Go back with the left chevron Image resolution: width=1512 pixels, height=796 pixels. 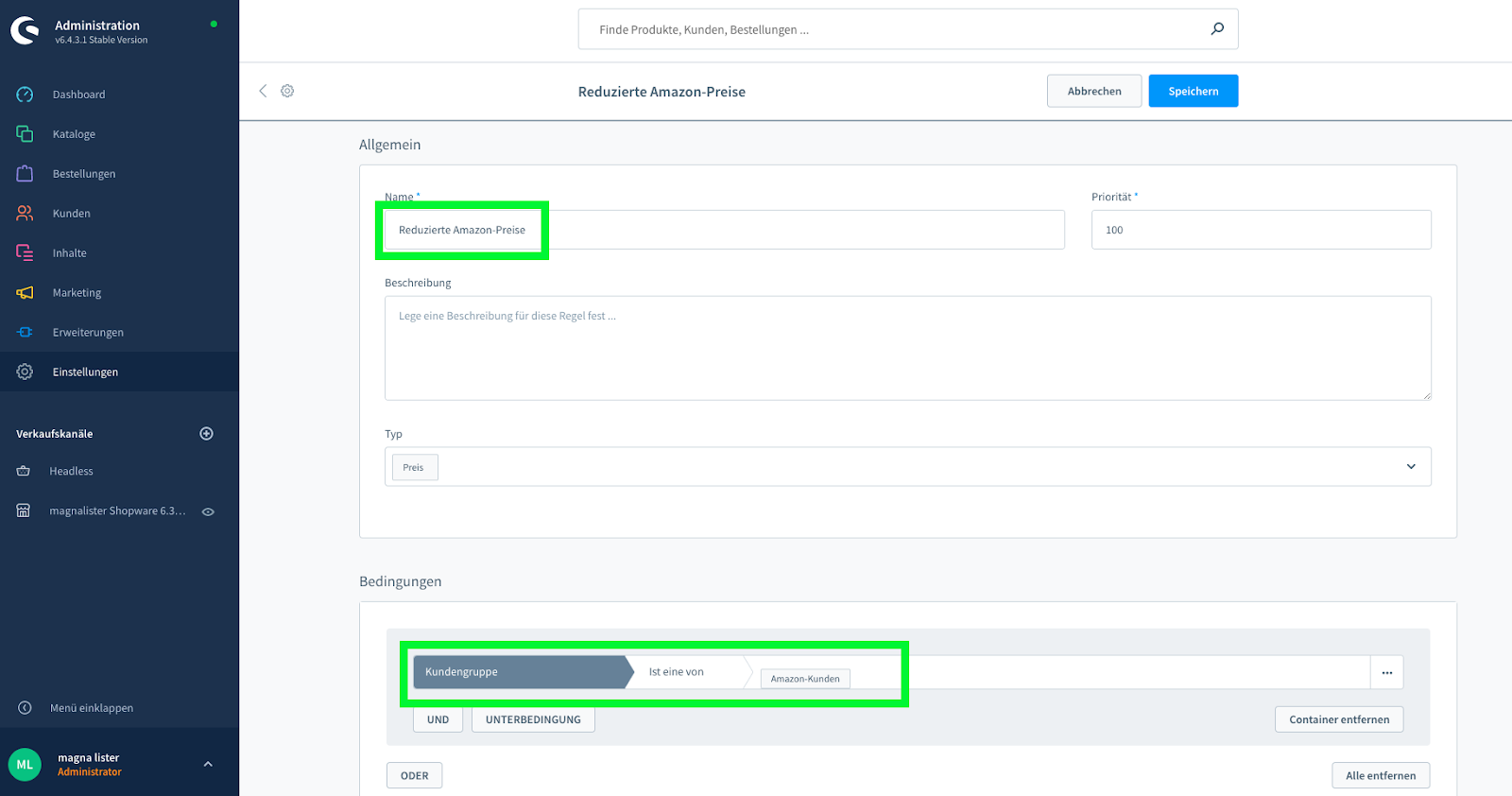point(263,91)
